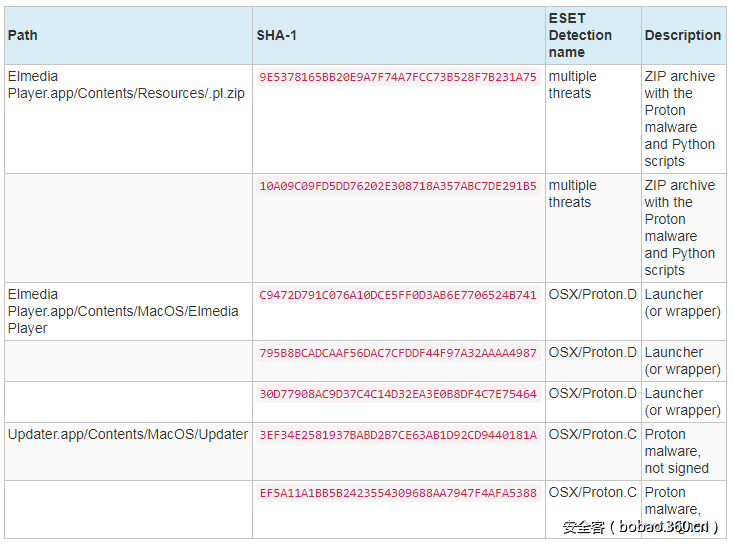Click the Description column header
This screenshot has width=733, height=545.
click(682, 35)
